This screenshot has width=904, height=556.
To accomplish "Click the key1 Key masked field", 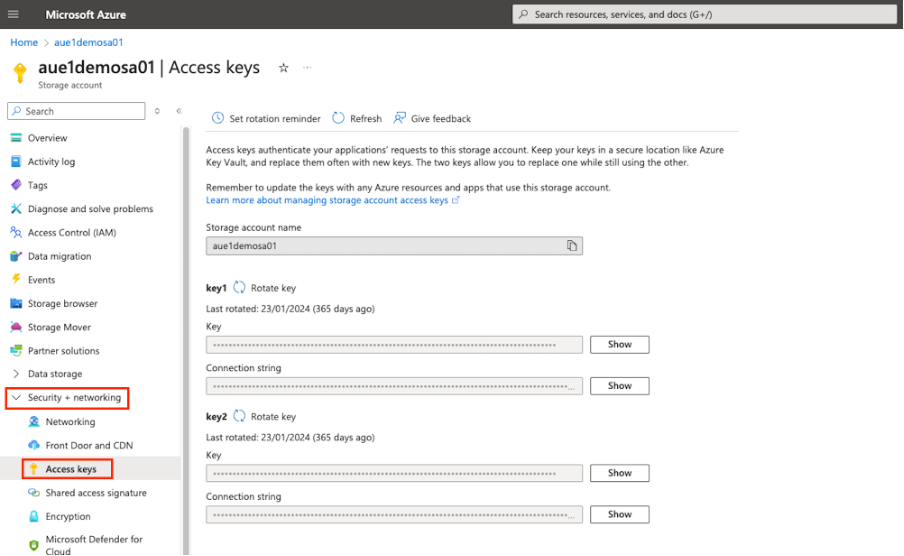I will [x=394, y=345].
